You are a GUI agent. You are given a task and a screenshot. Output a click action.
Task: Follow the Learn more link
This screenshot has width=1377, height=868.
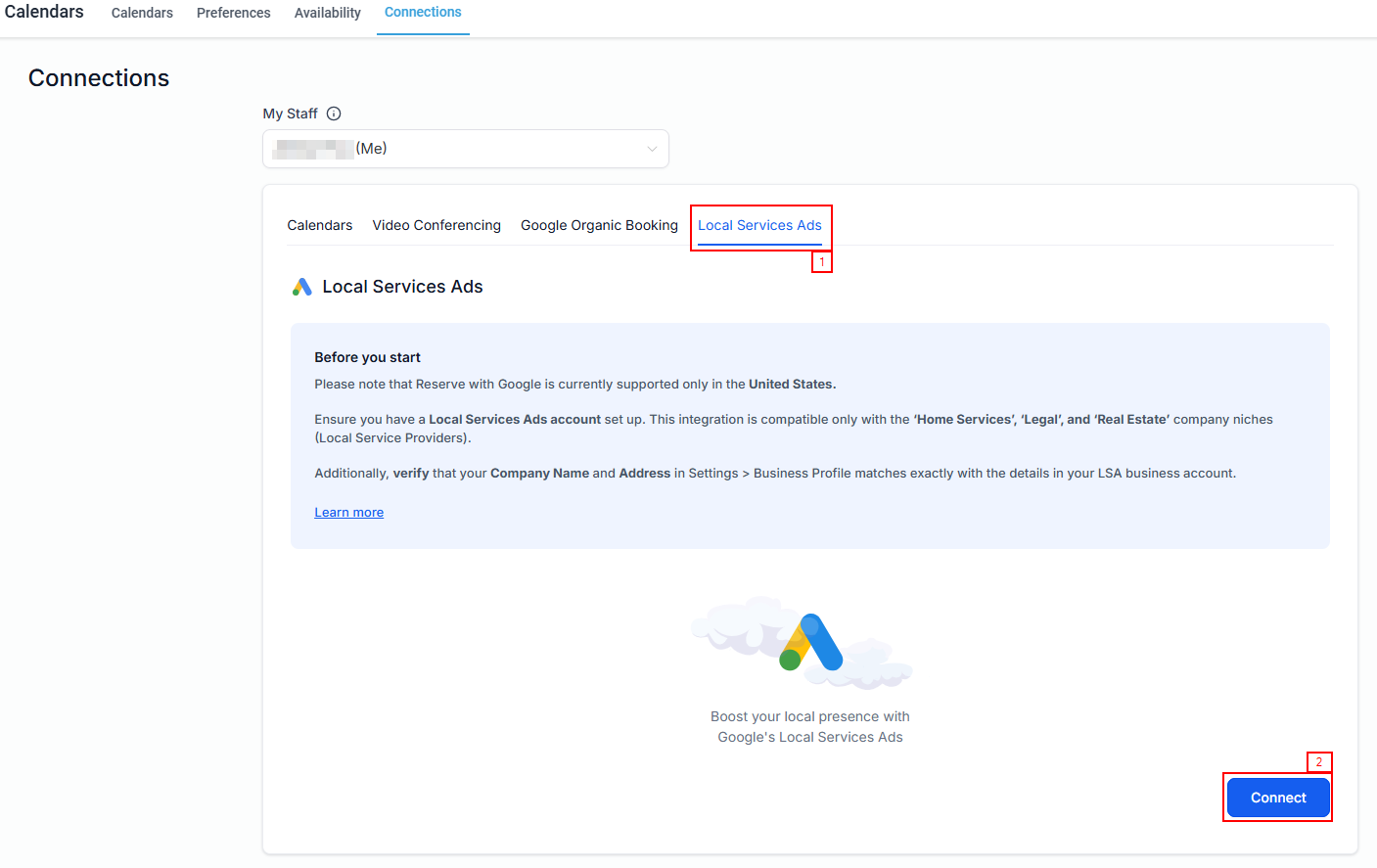pyautogui.click(x=348, y=513)
